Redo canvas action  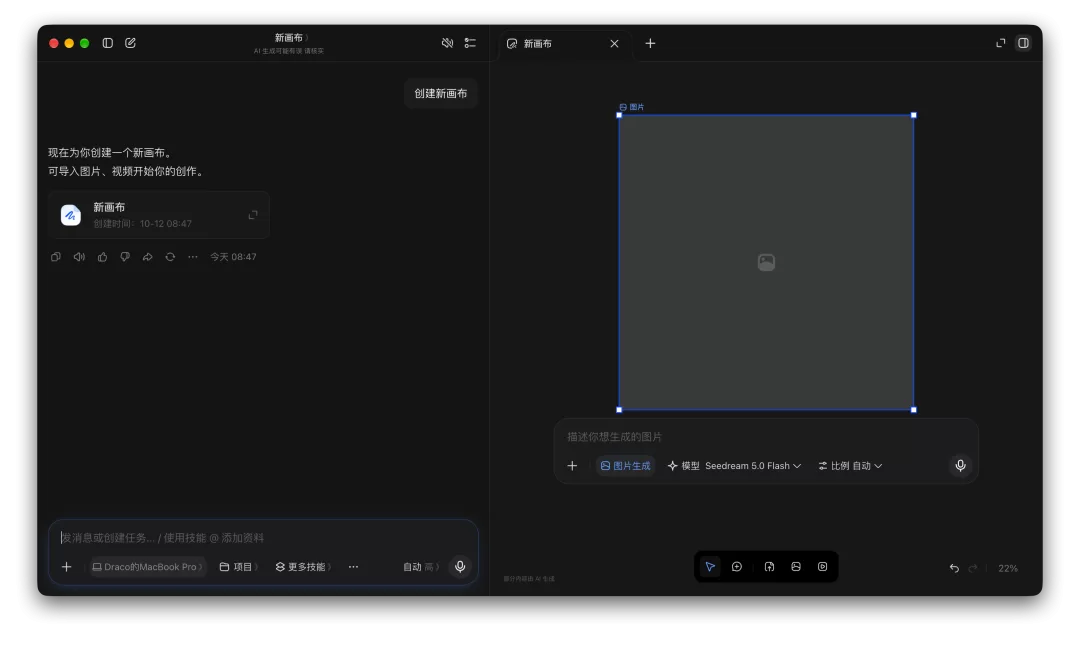[x=973, y=568]
